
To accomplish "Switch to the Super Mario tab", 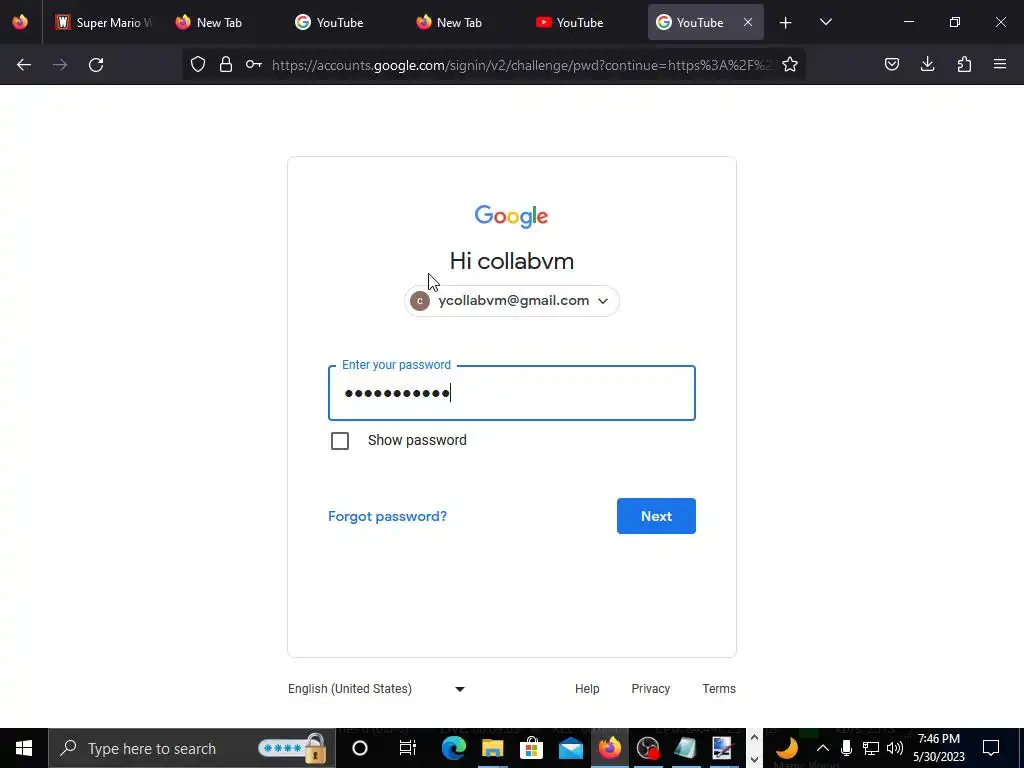I will point(104,22).
